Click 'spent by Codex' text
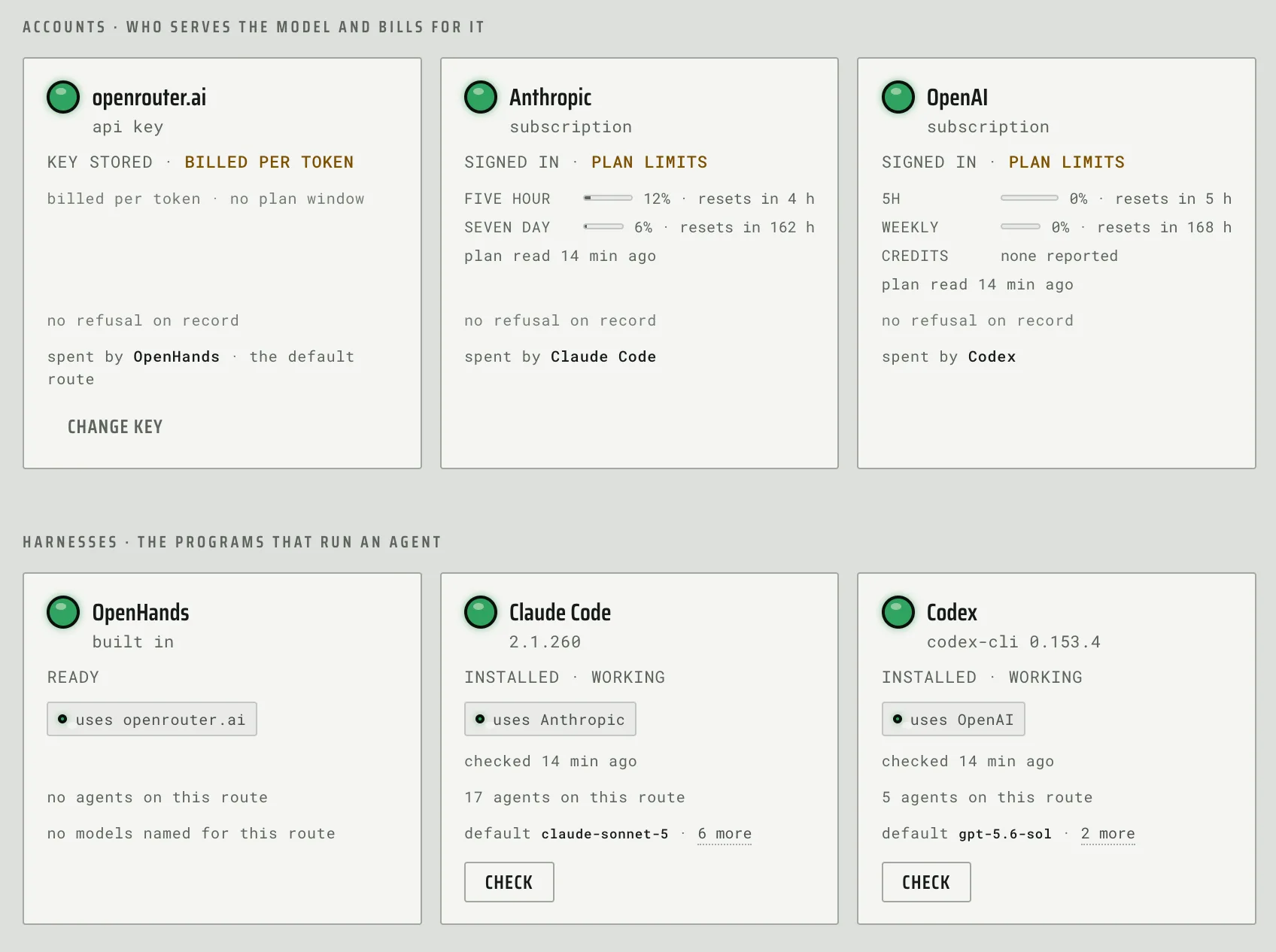Screen dimensions: 1276x952 pyautogui.click(x=949, y=356)
